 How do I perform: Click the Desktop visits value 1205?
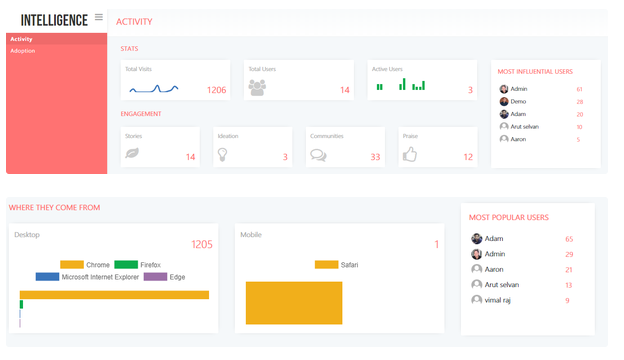pyautogui.click(x=202, y=244)
